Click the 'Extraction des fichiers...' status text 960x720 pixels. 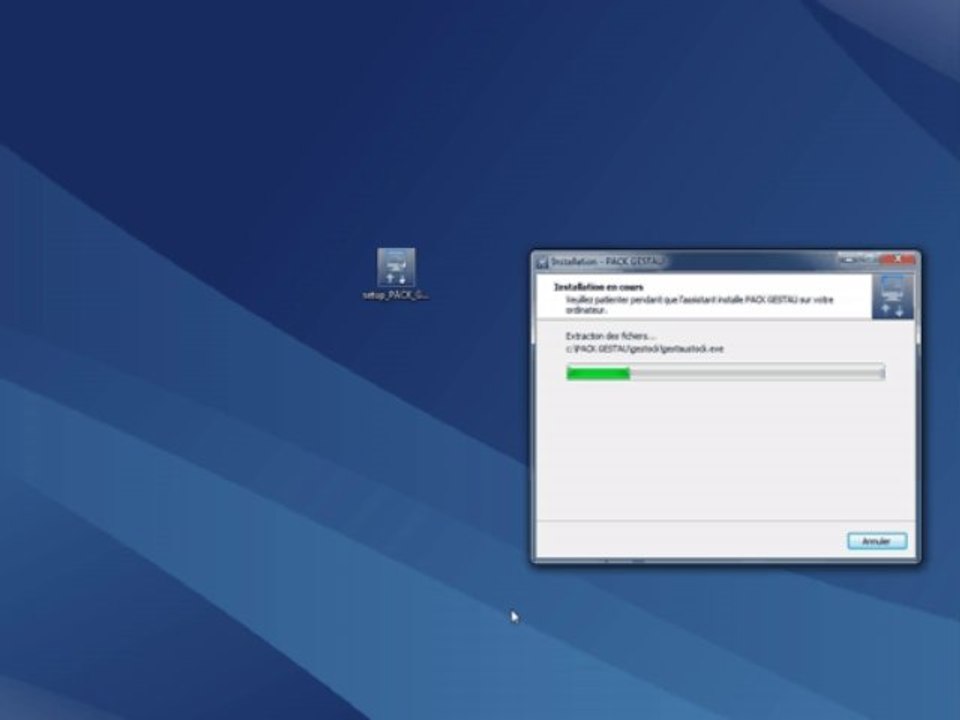610,336
